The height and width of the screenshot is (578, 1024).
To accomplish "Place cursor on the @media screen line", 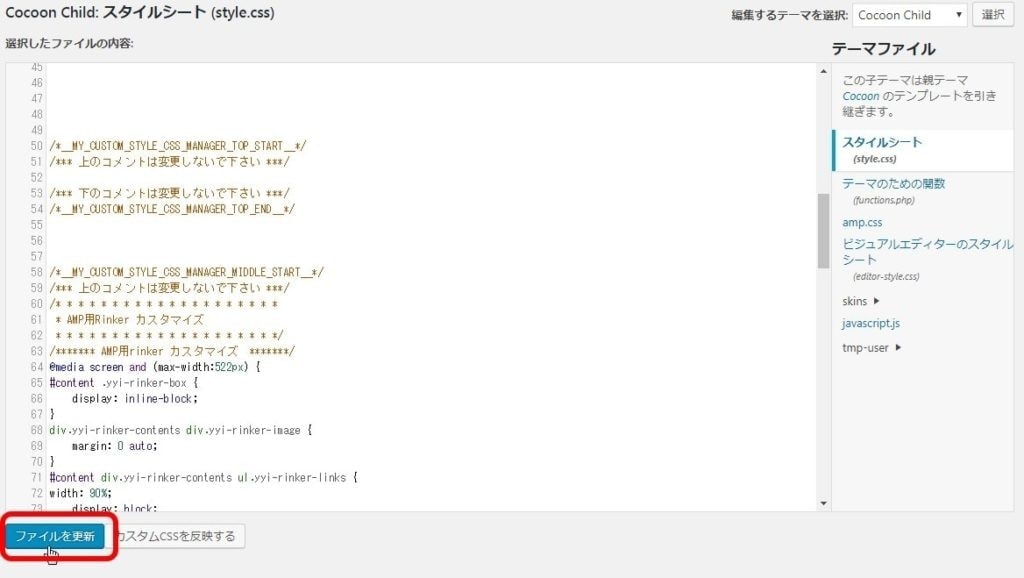I will click(150, 366).
